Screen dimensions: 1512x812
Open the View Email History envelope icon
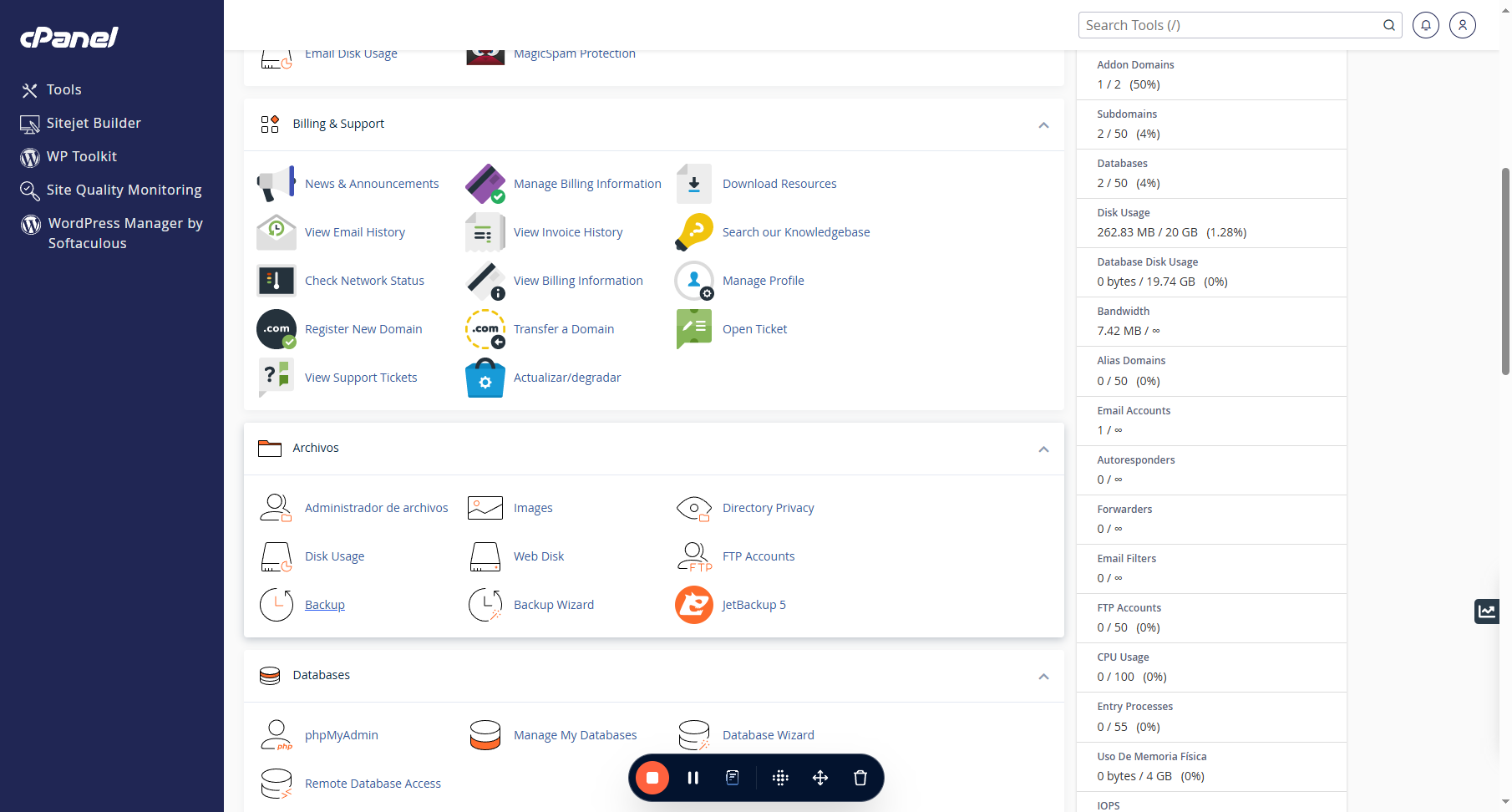click(277, 232)
